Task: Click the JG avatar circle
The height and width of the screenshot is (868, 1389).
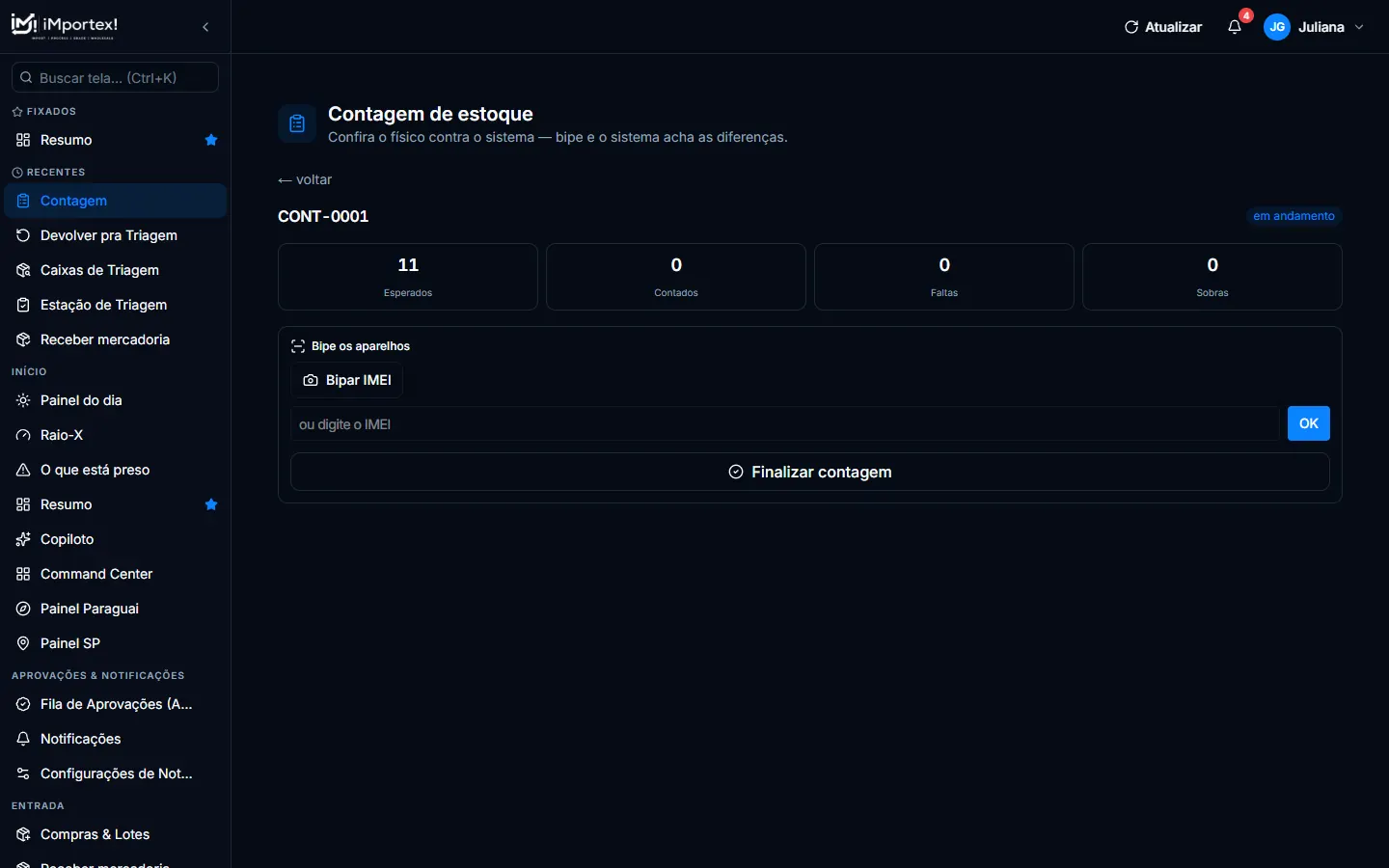Action: [x=1277, y=27]
